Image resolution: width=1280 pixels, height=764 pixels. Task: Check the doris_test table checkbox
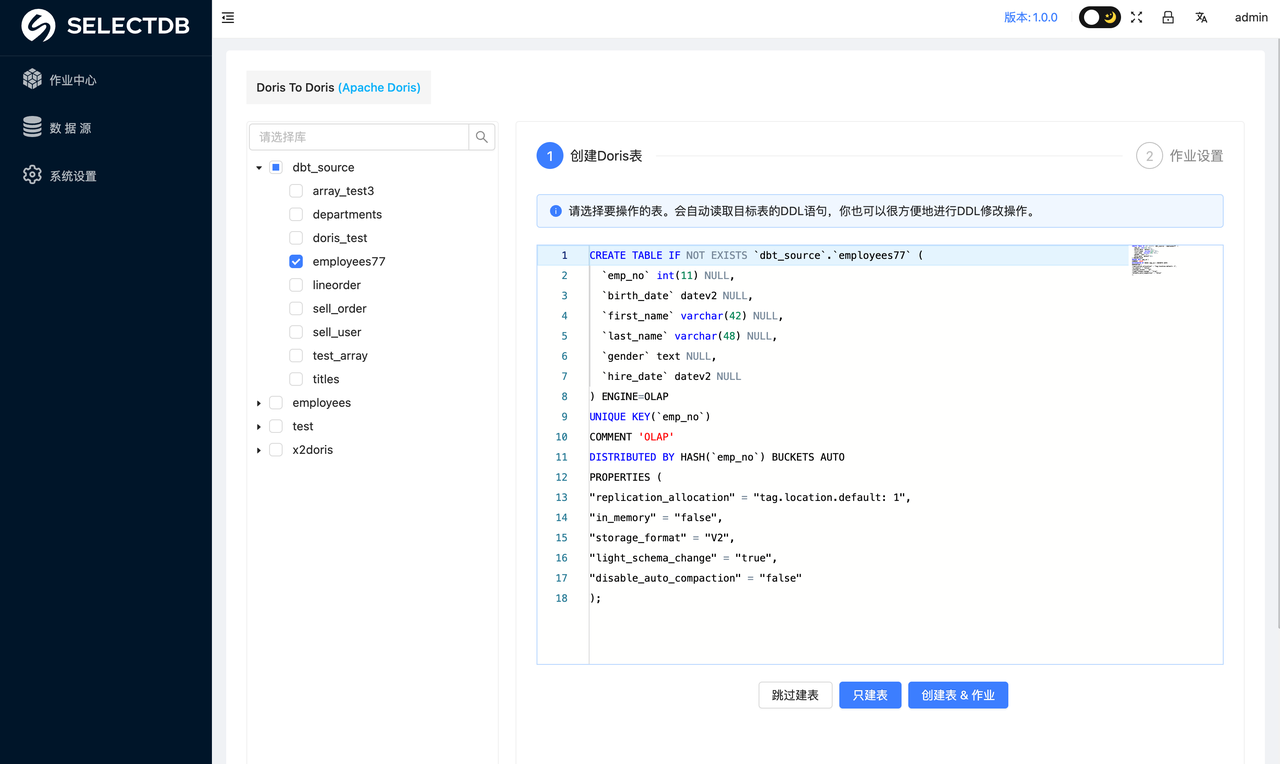click(x=296, y=238)
